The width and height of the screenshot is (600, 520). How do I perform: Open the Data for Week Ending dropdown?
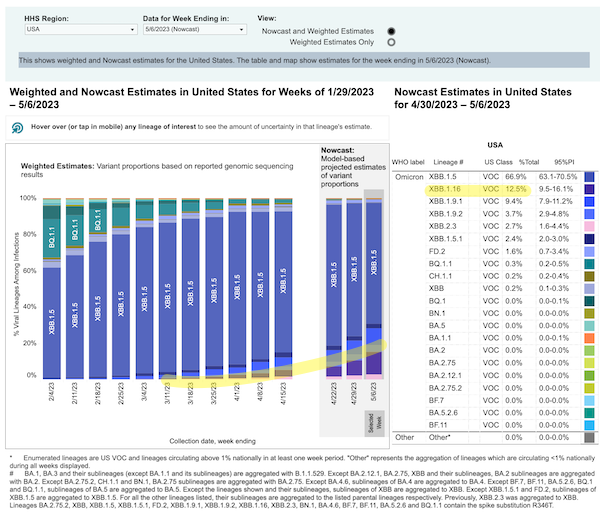[x=195, y=29]
